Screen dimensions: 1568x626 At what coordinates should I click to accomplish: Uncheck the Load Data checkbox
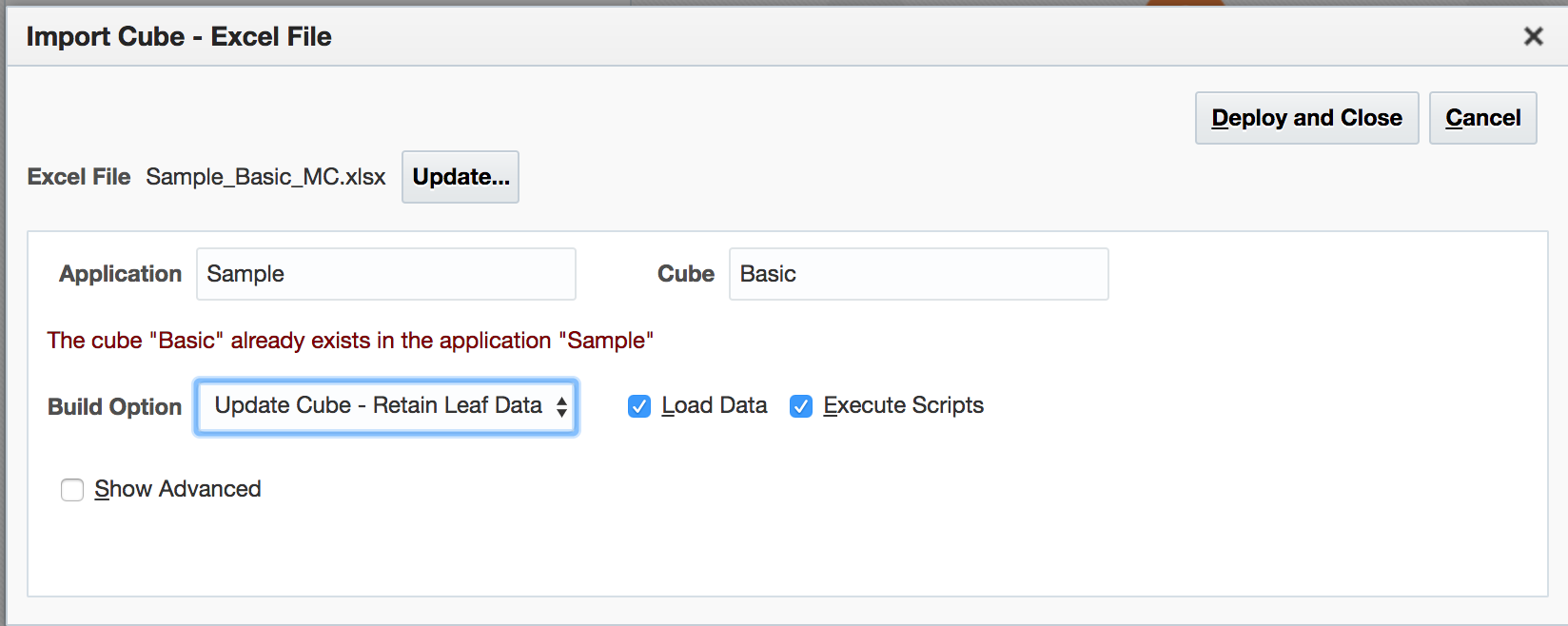639,406
